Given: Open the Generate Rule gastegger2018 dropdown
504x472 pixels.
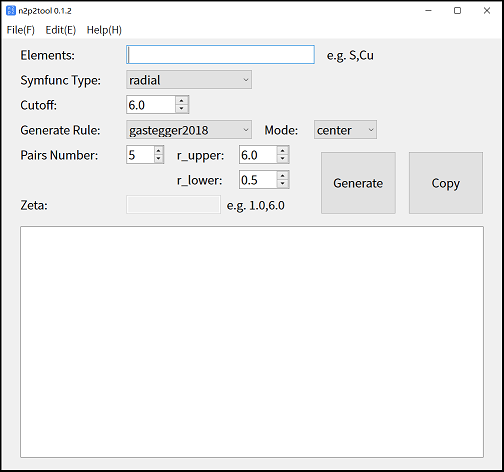Looking at the screenshot, I should [x=189, y=130].
